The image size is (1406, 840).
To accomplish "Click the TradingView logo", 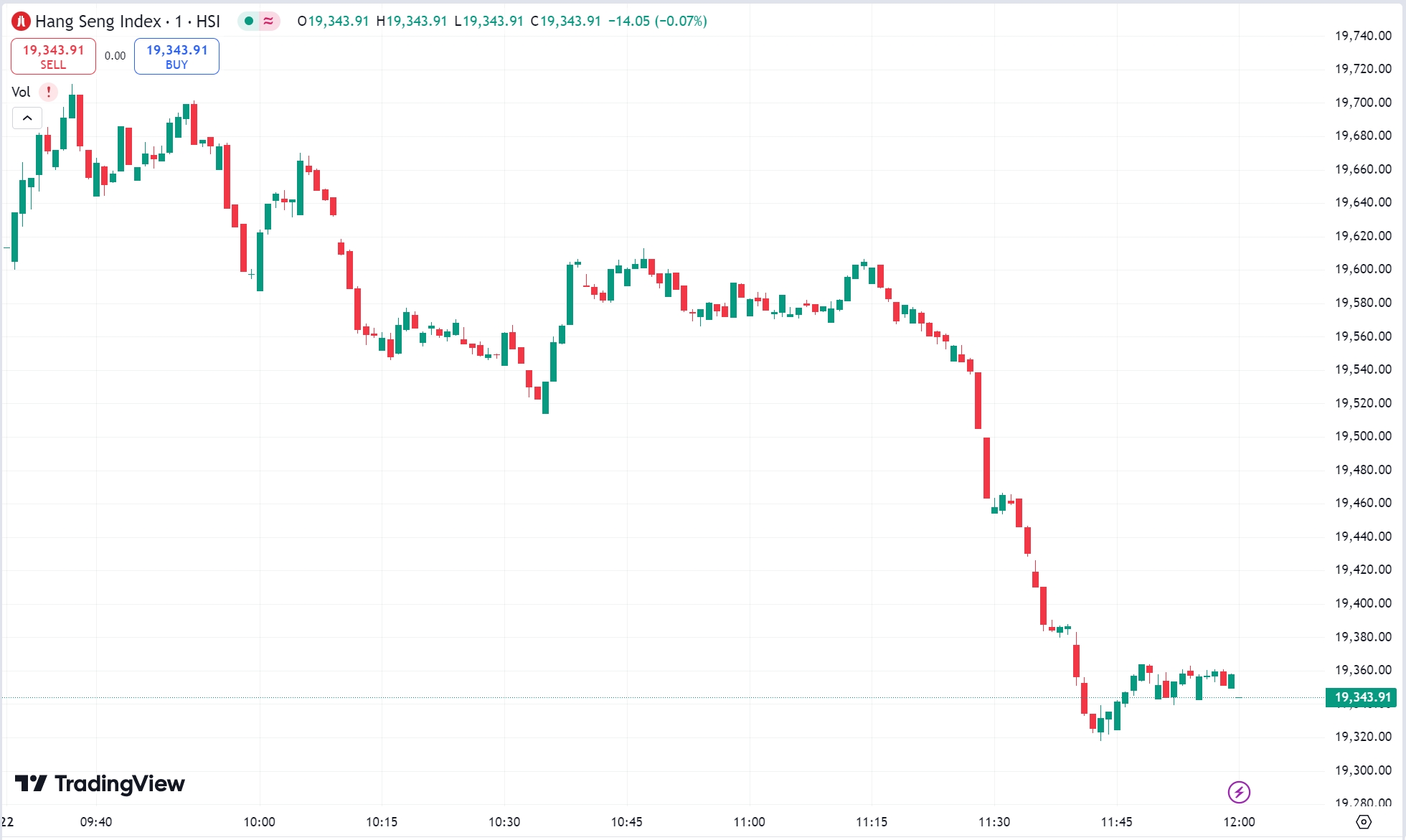I will click(x=100, y=783).
